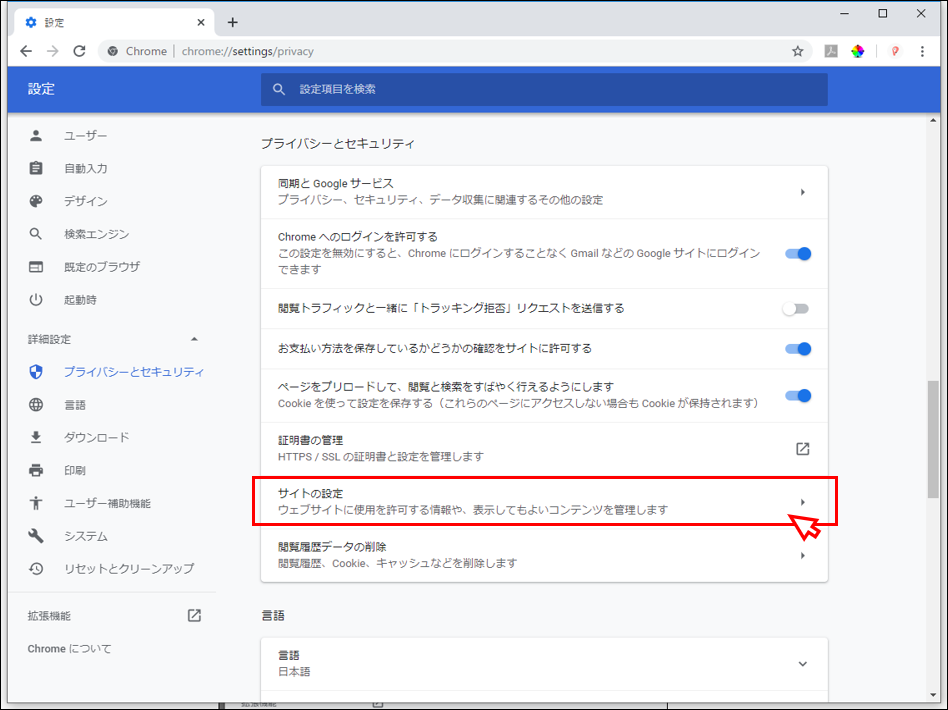Click the 起動時 power icon
This screenshot has width=948, height=710.
tap(36, 299)
